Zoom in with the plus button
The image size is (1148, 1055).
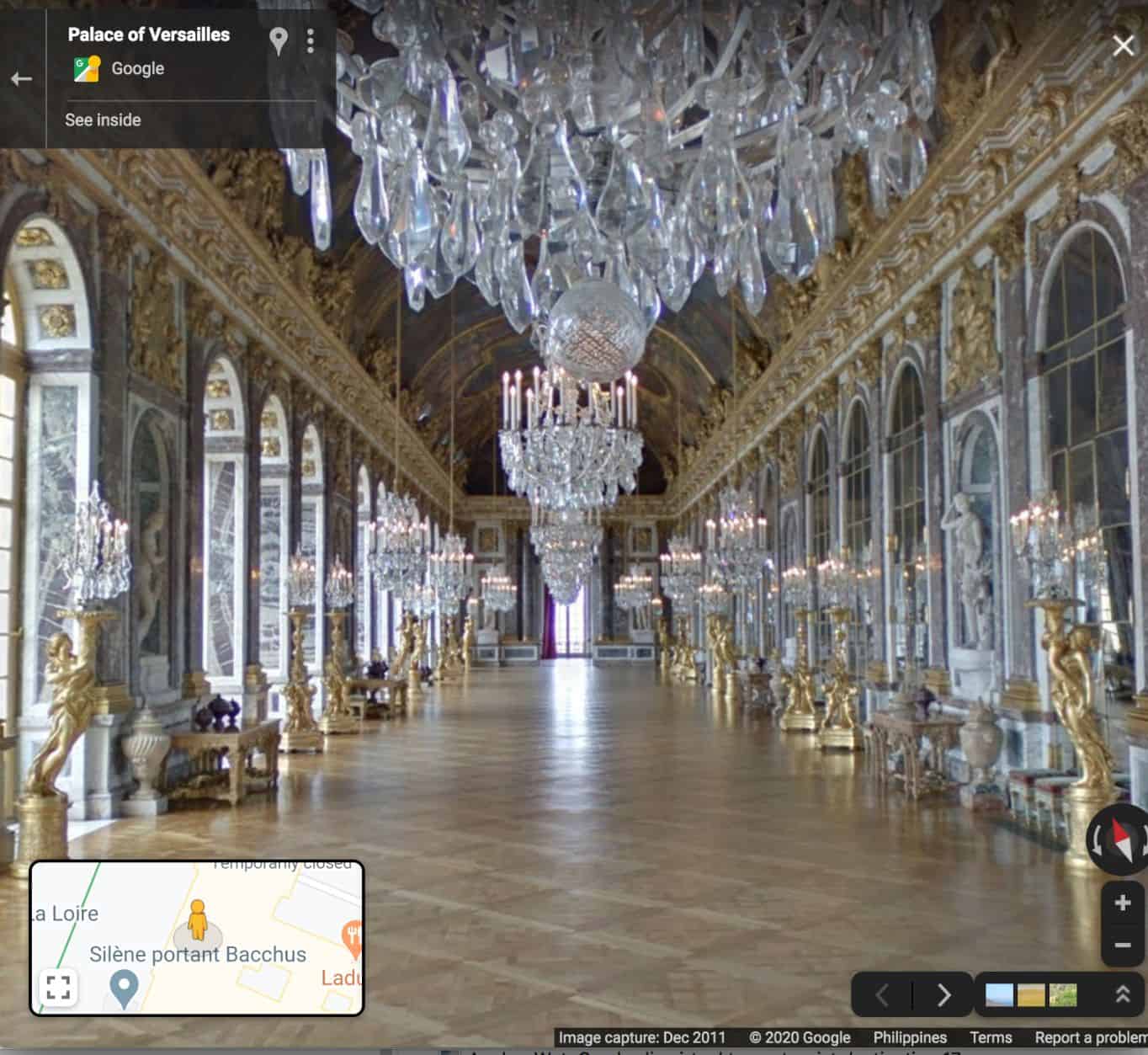click(x=1122, y=903)
